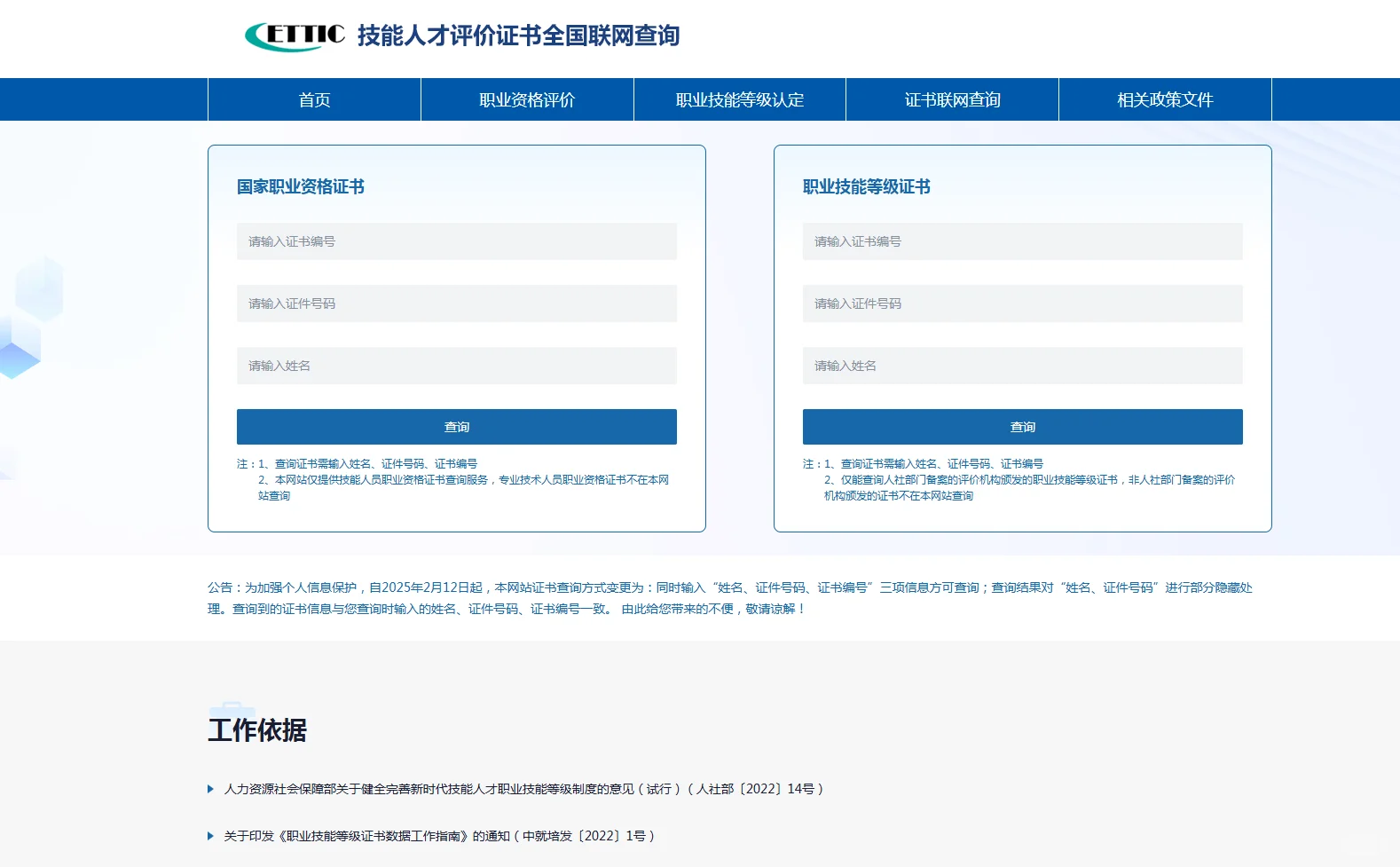Click the arrow bullet beside 人社部〔2022〕14号 link
1400x867 pixels.
[x=211, y=789]
